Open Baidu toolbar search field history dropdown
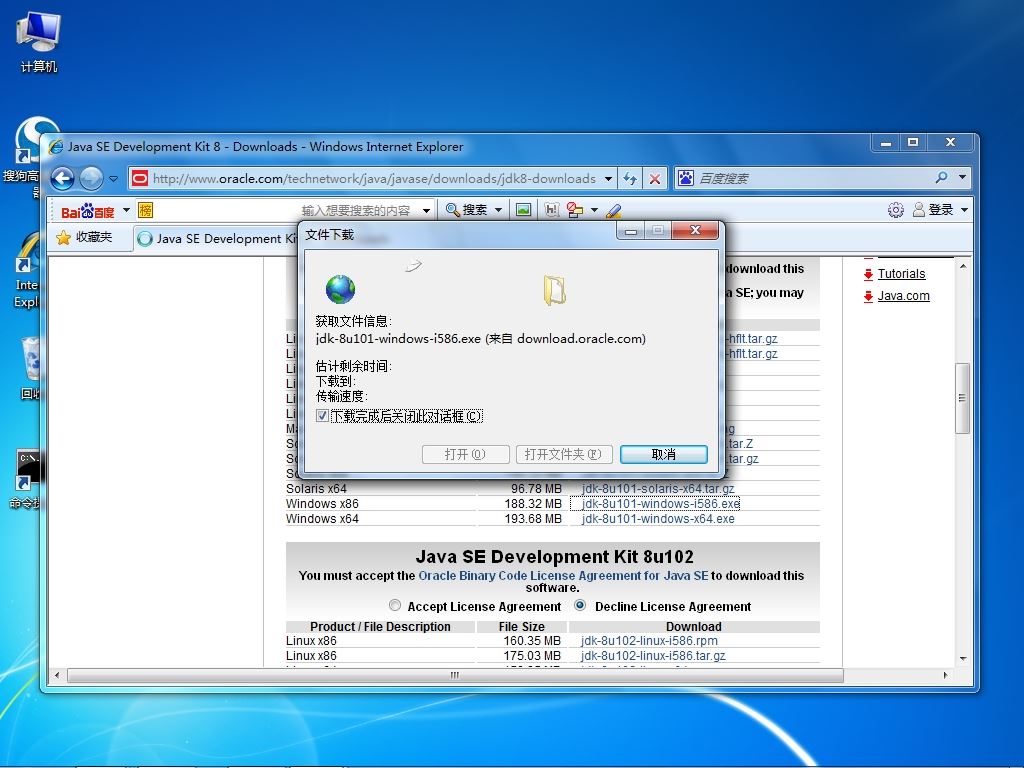Viewport: 1024px width, 768px height. (x=426, y=210)
